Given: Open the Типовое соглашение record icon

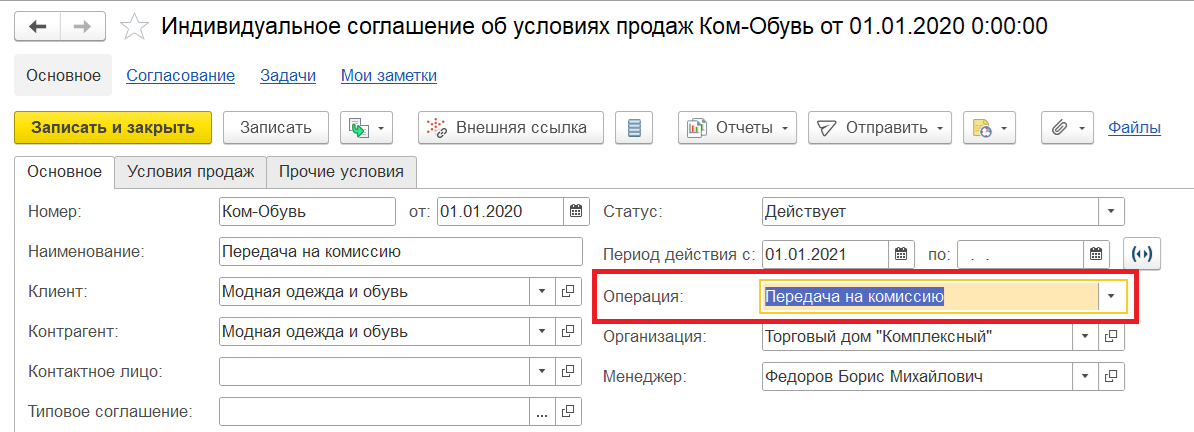Looking at the screenshot, I should click(568, 412).
